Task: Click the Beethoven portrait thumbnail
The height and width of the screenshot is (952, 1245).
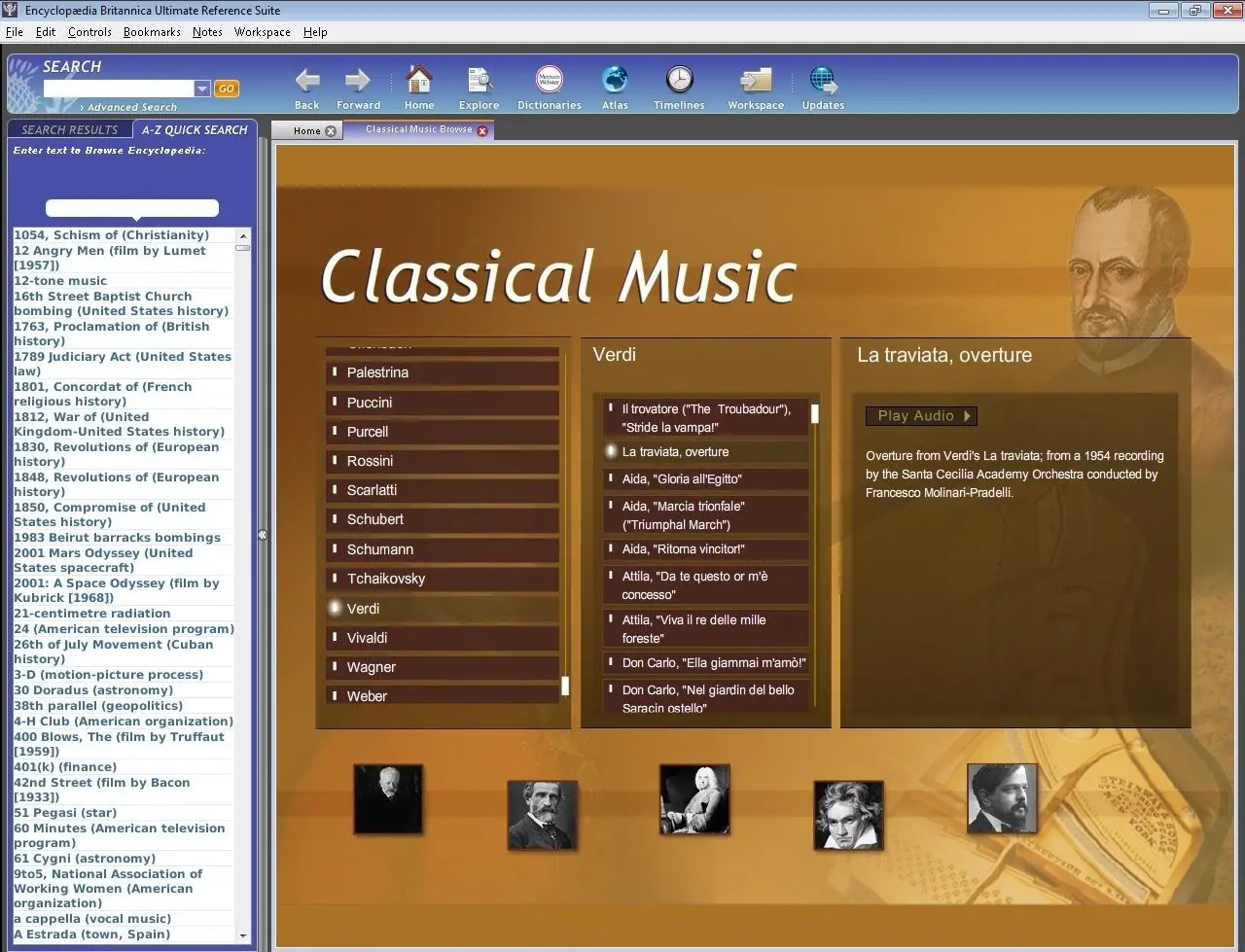Action: click(848, 815)
